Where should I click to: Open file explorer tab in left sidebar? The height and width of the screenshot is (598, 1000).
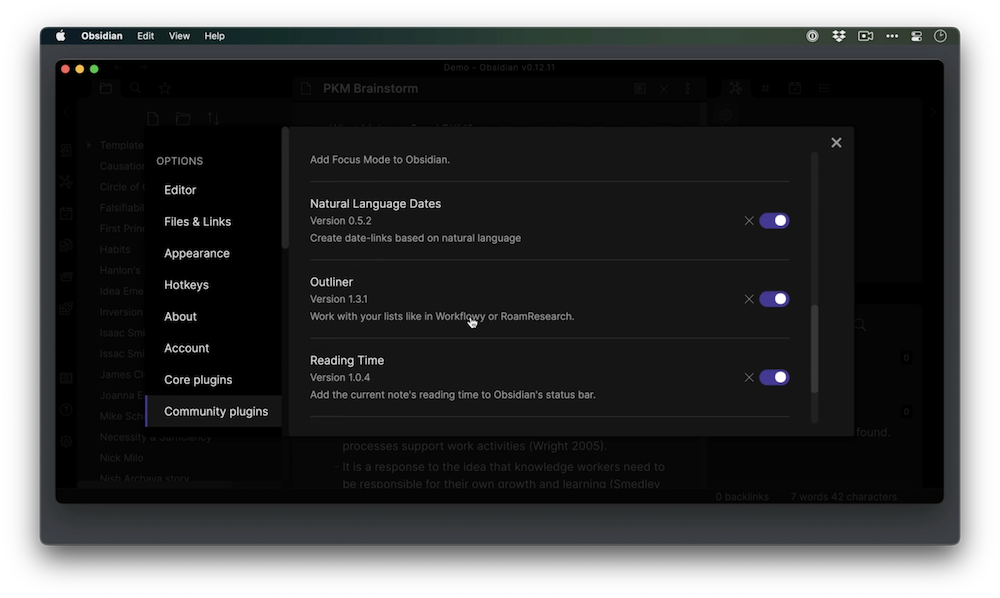(106, 88)
